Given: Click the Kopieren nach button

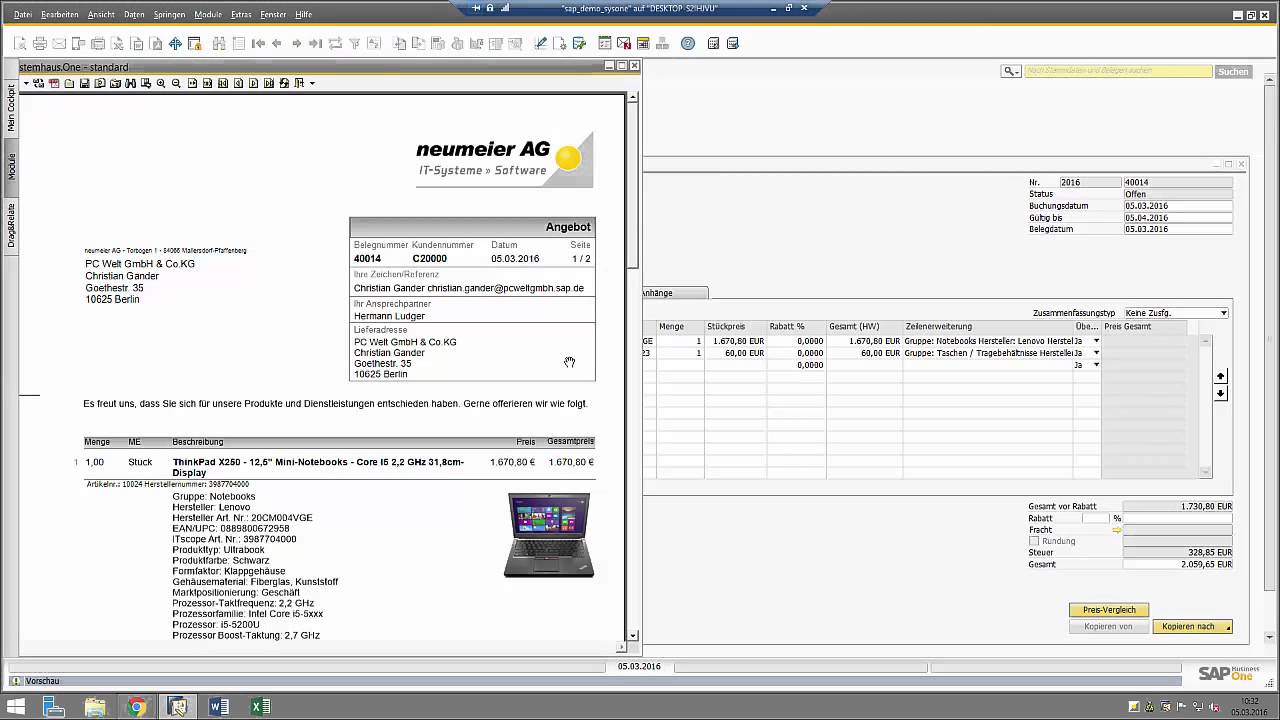Looking at the screenshot, I should point(1192,627).
